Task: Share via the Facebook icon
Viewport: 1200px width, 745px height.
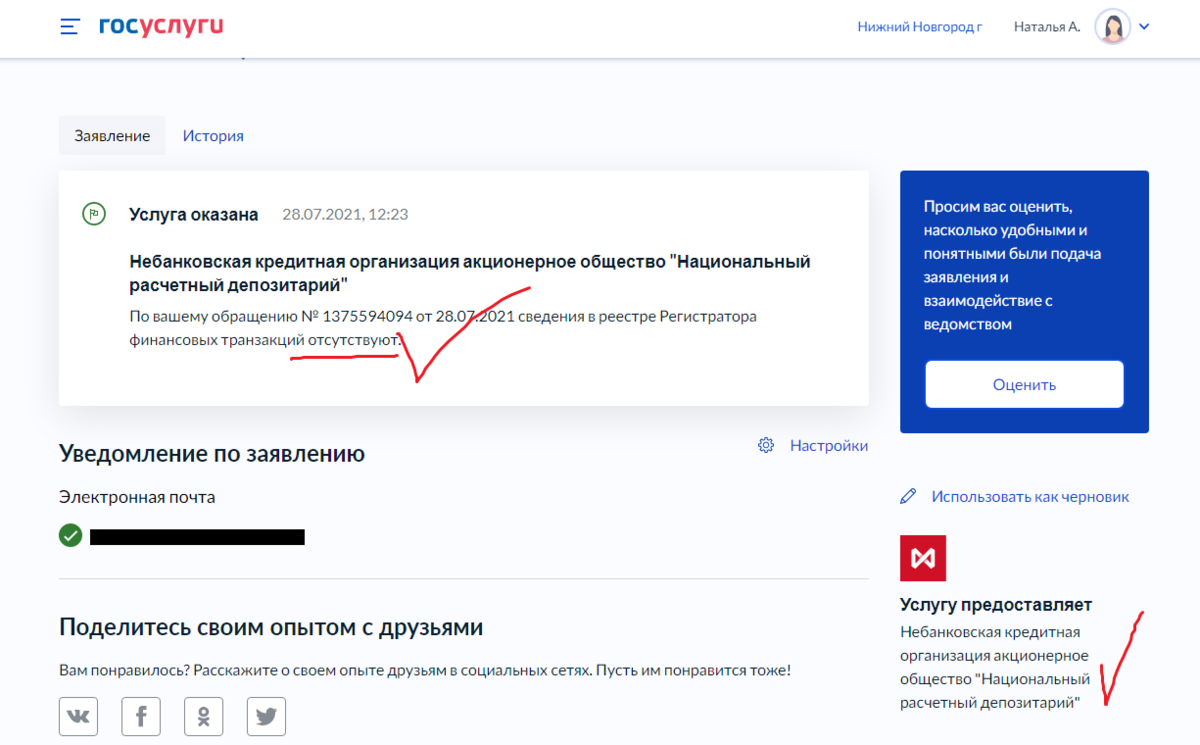Action: coord(141,716)
